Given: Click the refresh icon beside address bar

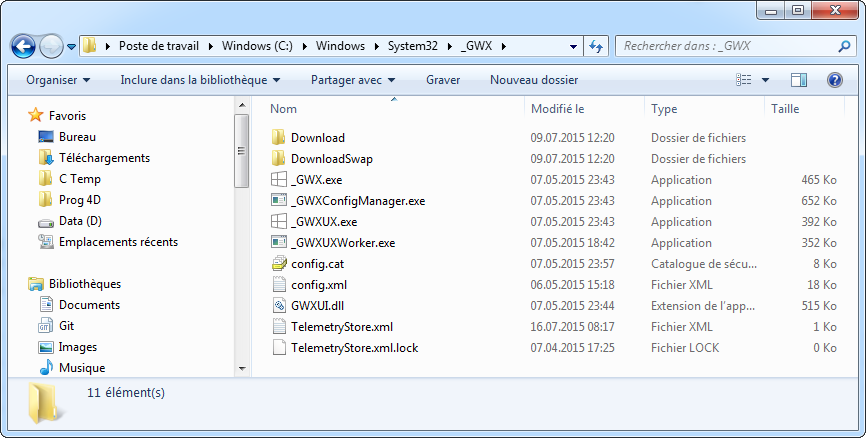Looking at the screenshot, I should click(597, 46).
